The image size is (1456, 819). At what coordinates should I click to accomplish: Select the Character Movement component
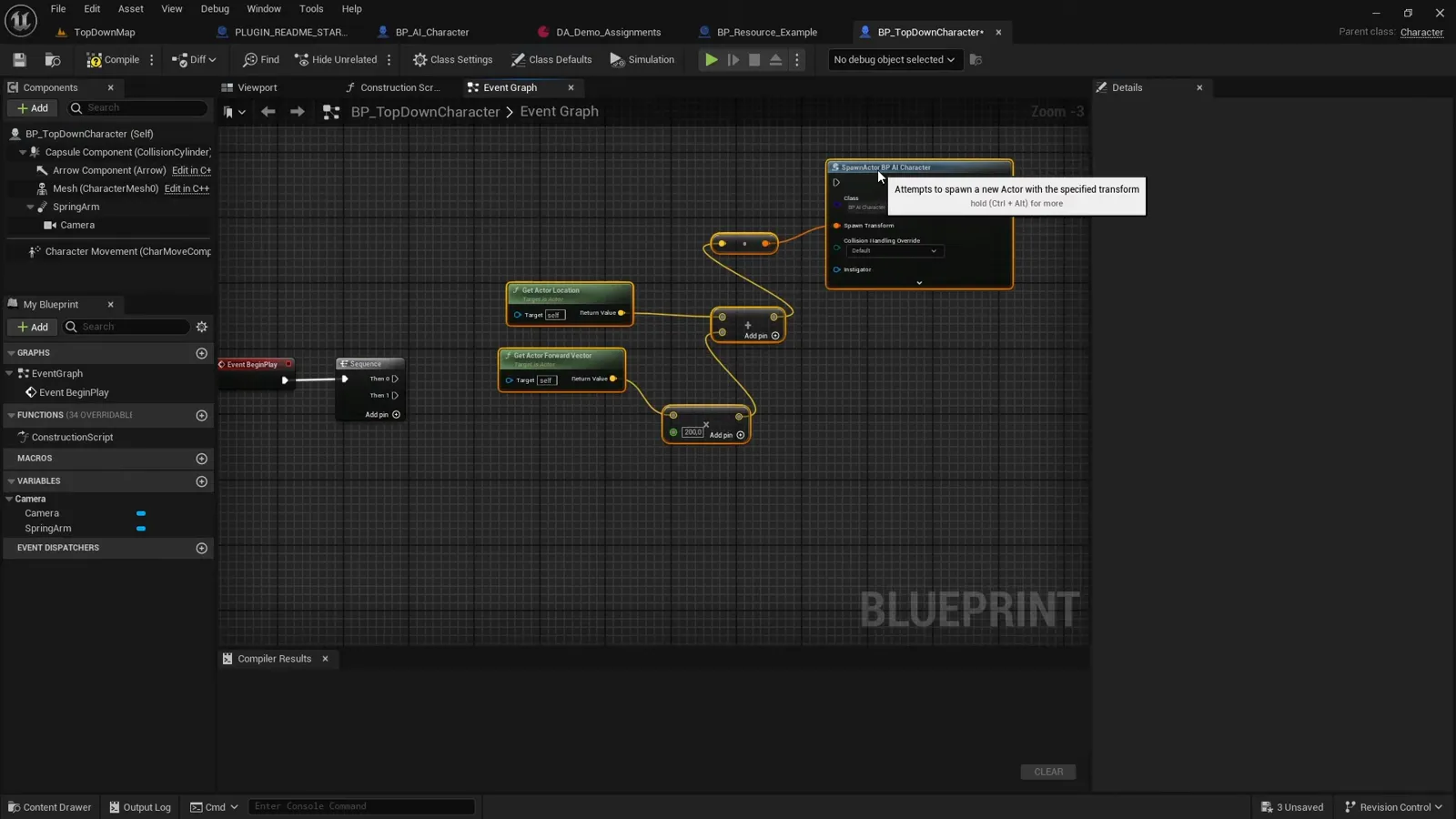[127, 251]
